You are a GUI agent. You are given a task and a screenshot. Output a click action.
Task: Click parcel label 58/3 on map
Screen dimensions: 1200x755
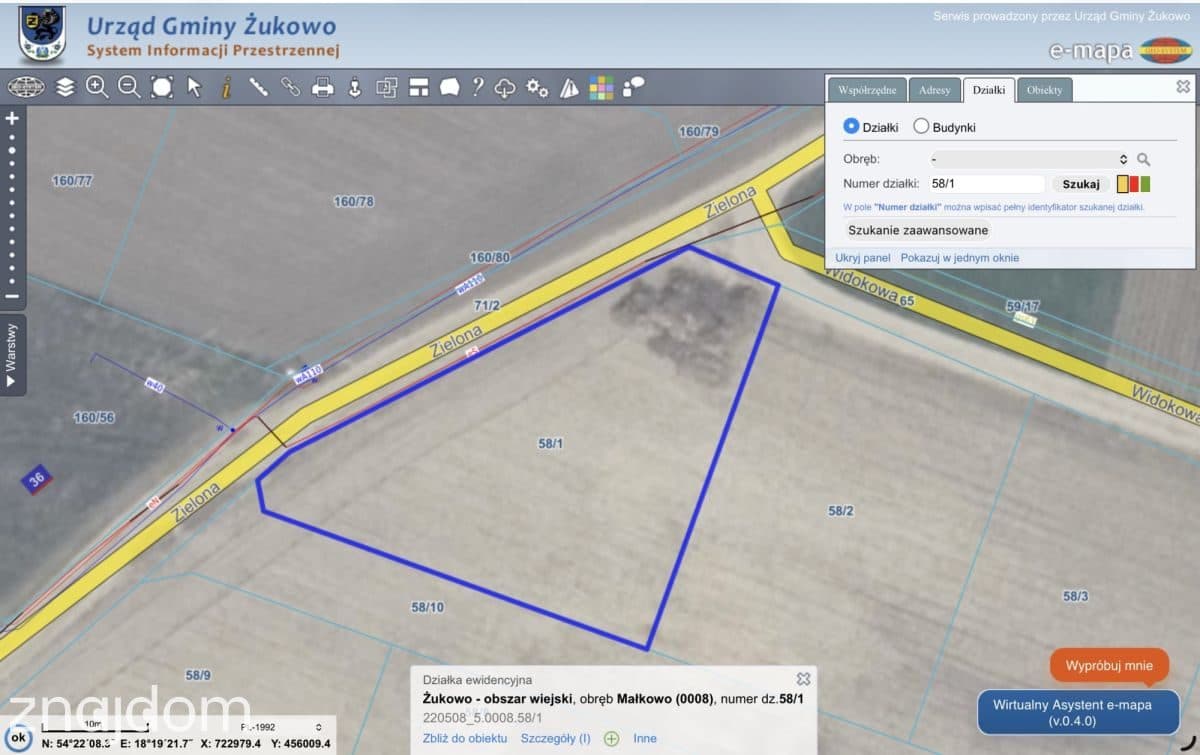1075,596
